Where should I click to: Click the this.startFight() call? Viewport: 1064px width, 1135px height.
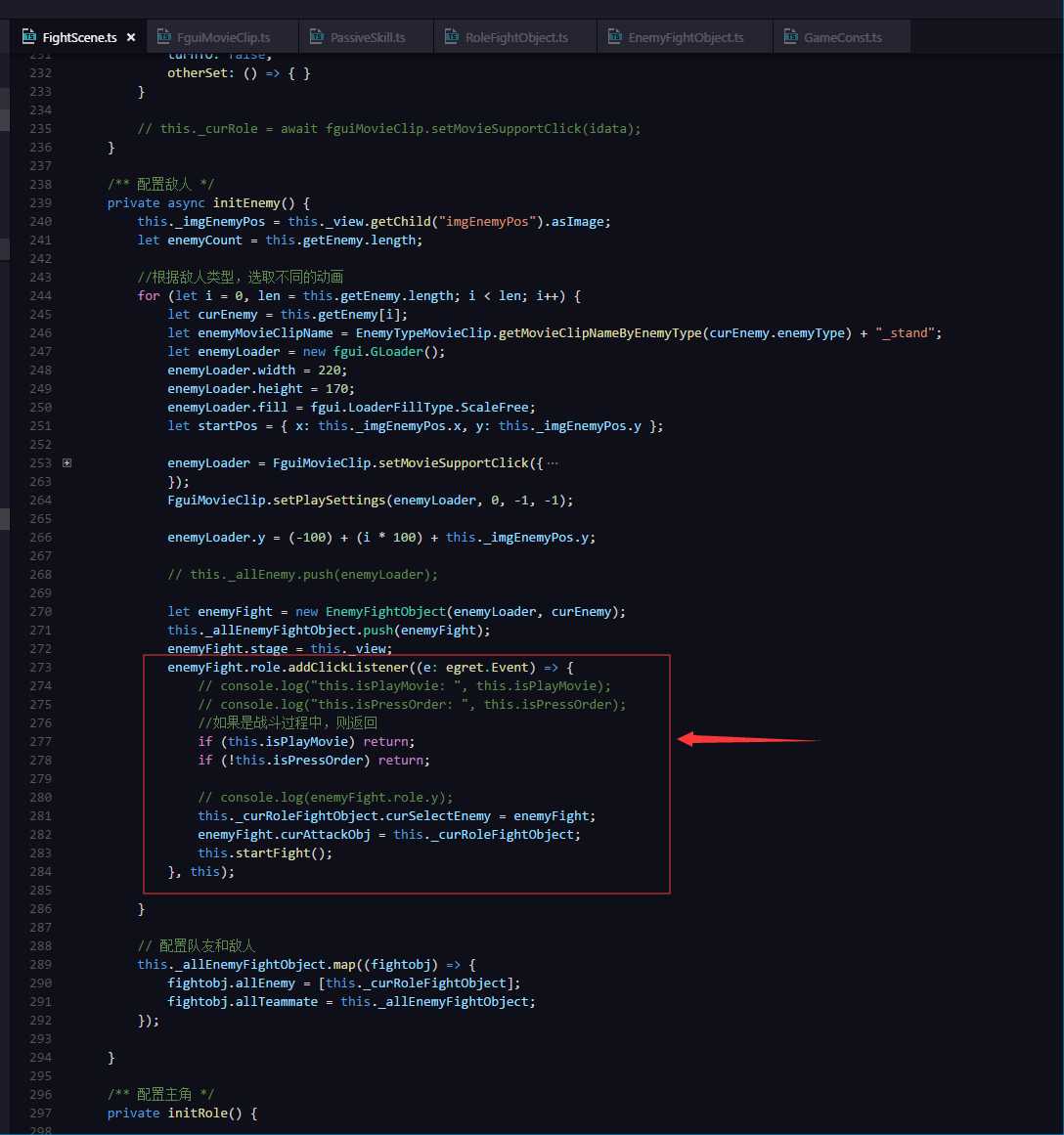point(265,852)
